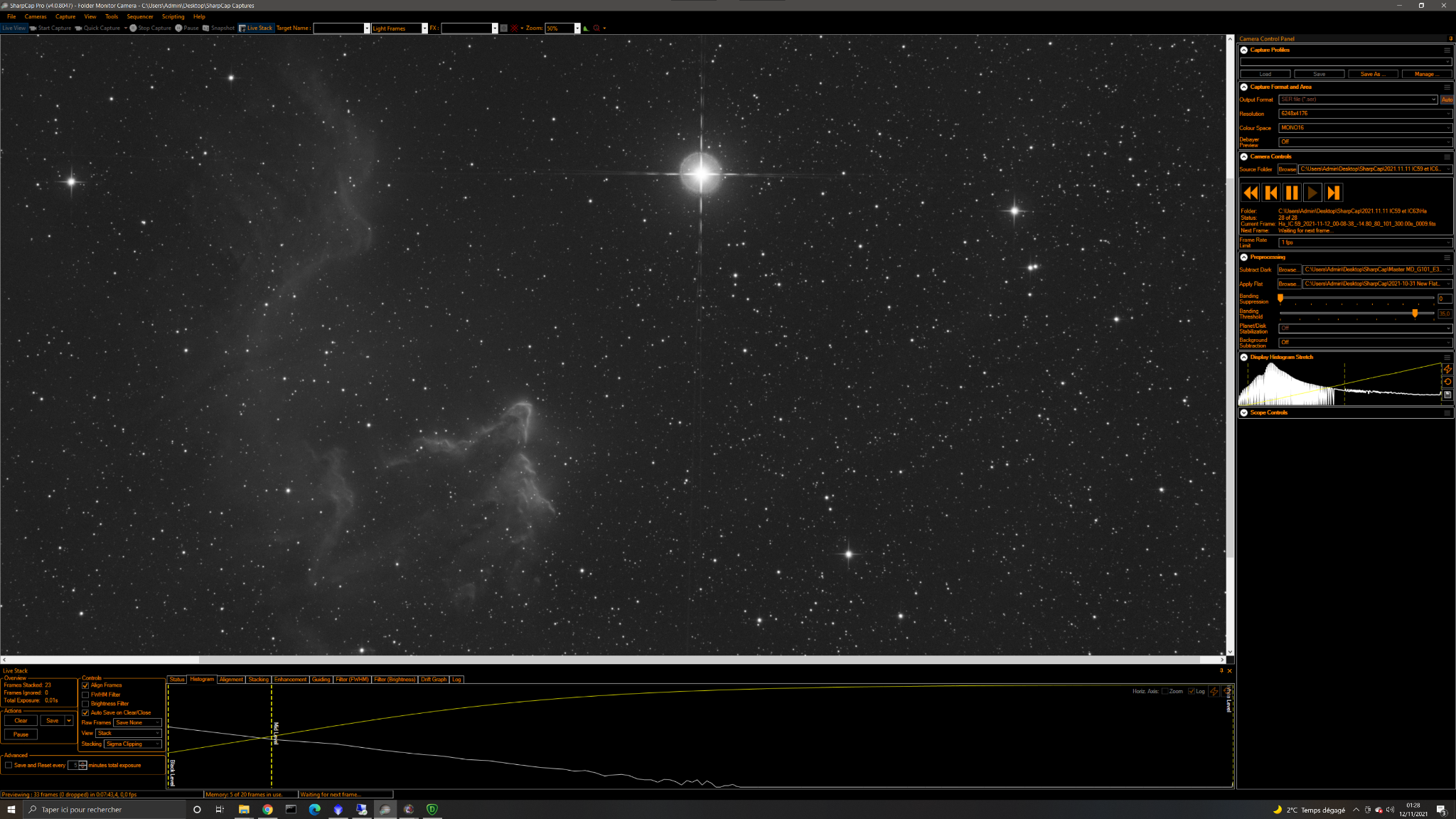Click Quick Capture in the toolbar
Viewport: 1456px width, 819px height.
click(97, 28)
